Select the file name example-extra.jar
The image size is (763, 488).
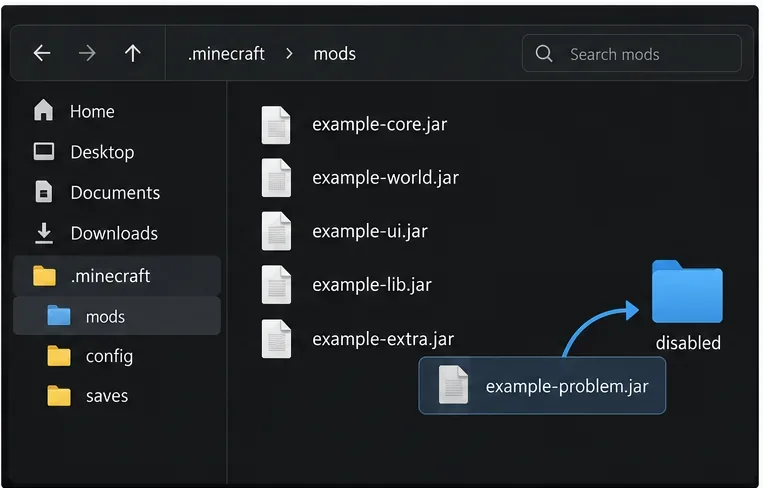point(383,339)
